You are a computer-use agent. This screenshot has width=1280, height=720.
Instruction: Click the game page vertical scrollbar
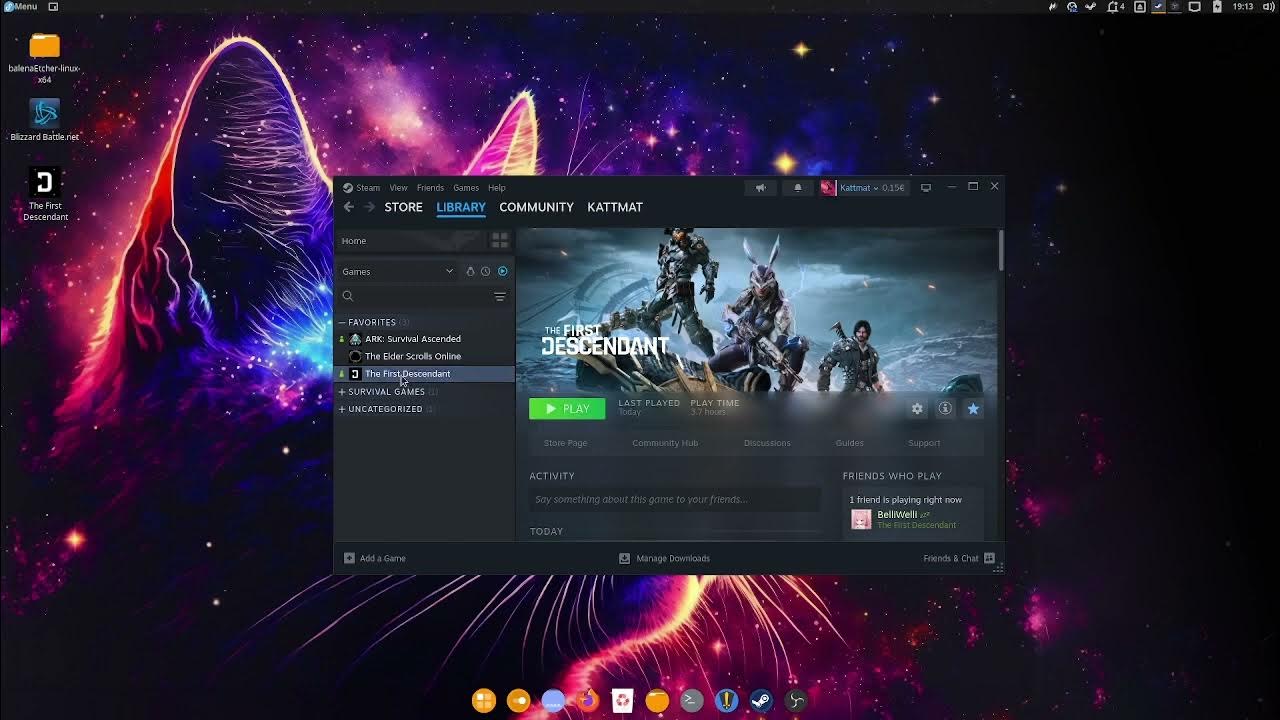pos(1000,250)
